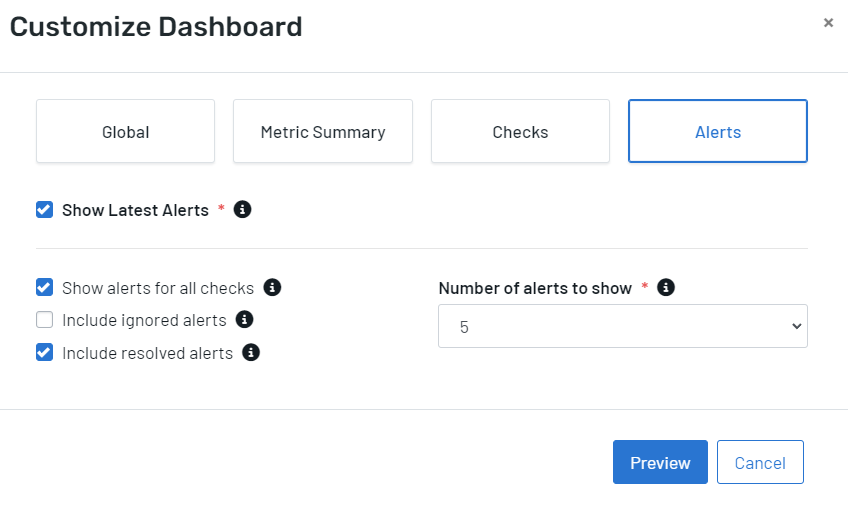Screen dimensions: 848x505
Task: Click the chevron arrow of the alerts count select
Action: 796,326
